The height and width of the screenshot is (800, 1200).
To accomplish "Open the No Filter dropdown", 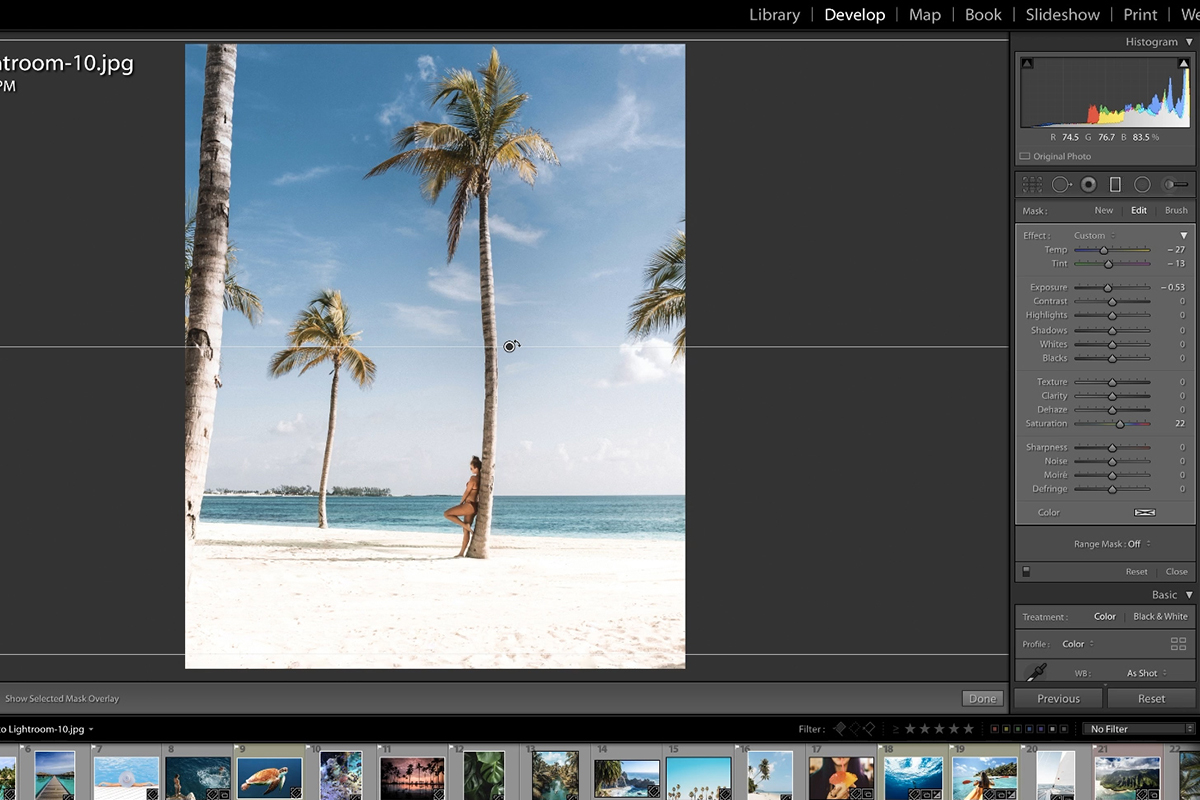I will 1139,729.
